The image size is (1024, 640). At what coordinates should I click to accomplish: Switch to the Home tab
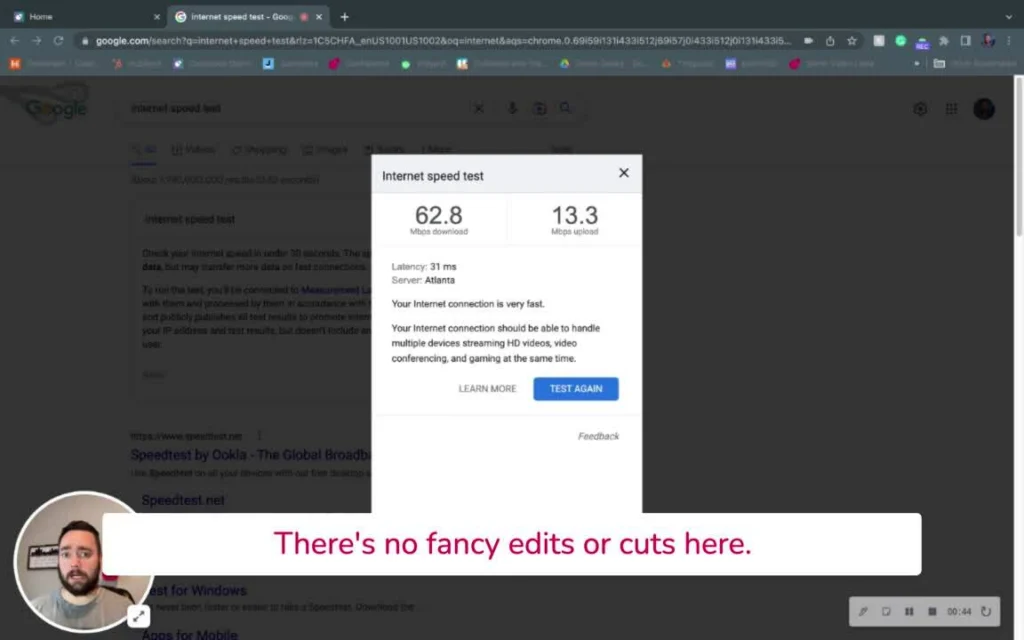point(85,17)
